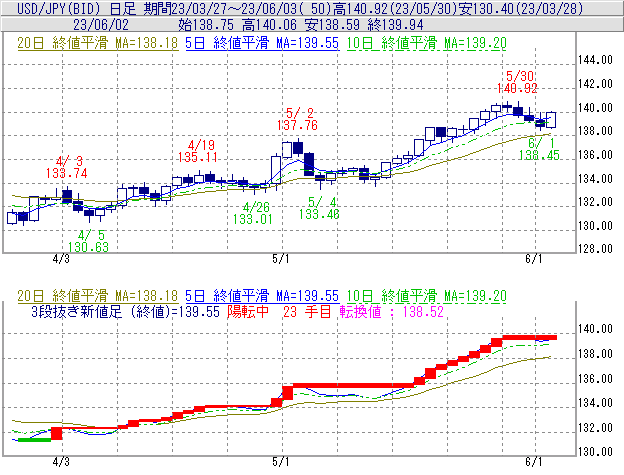Click the red 陽転中 status text

(x=248, y=311)
